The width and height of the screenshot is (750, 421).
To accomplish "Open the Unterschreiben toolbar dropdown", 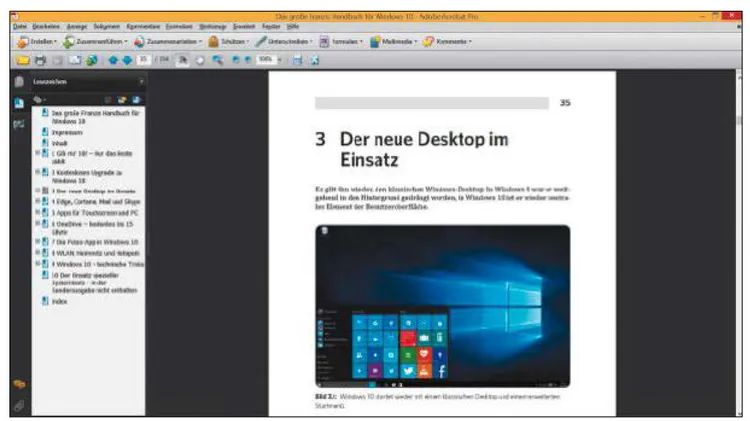I will [x=284, y=42].
